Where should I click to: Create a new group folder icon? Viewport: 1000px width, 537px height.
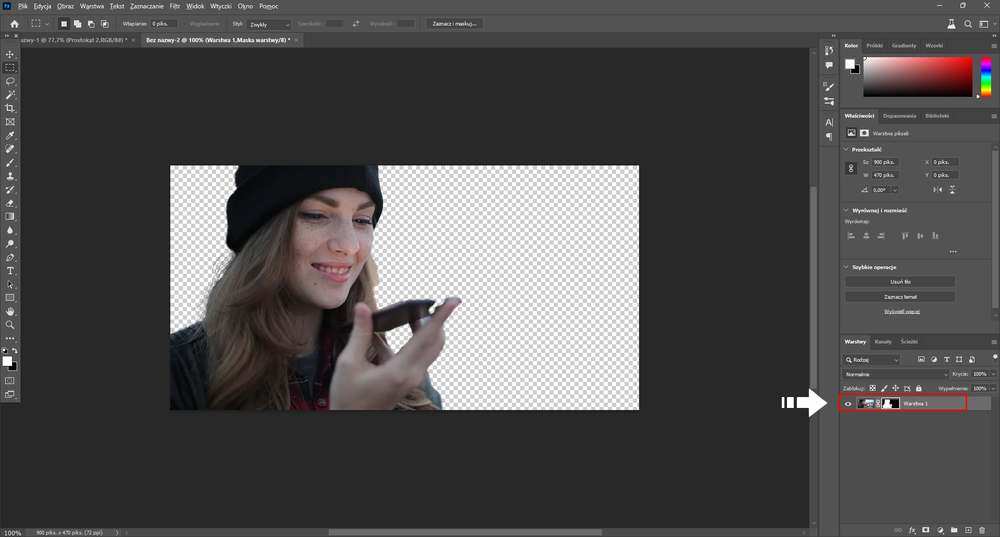point(954,530)
